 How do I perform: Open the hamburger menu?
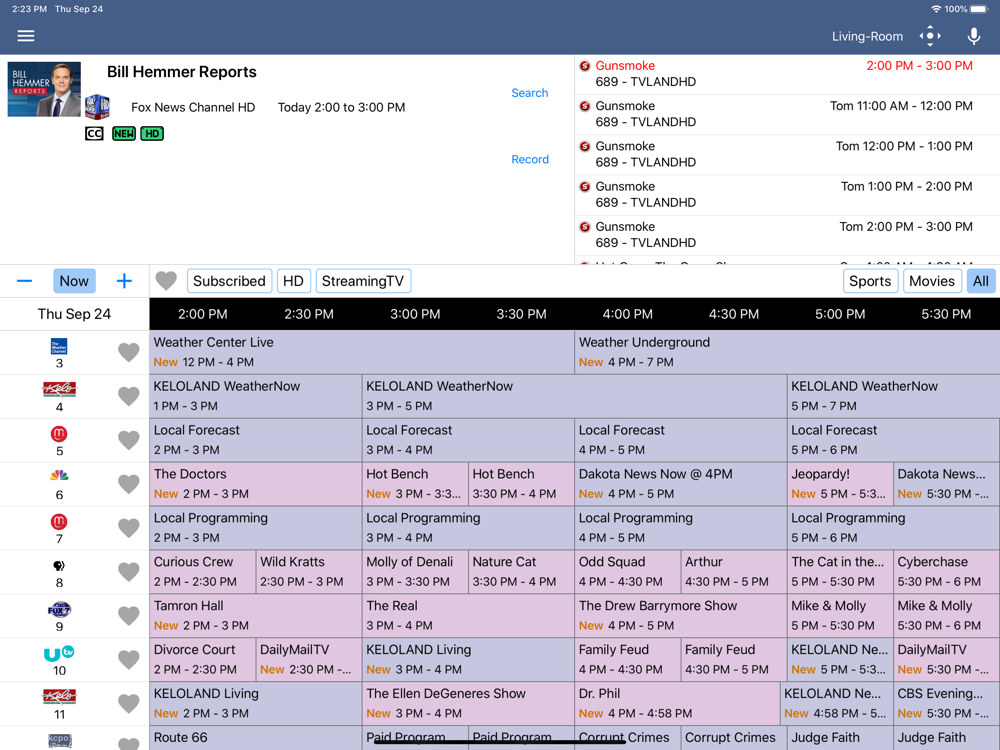(26, 36)
